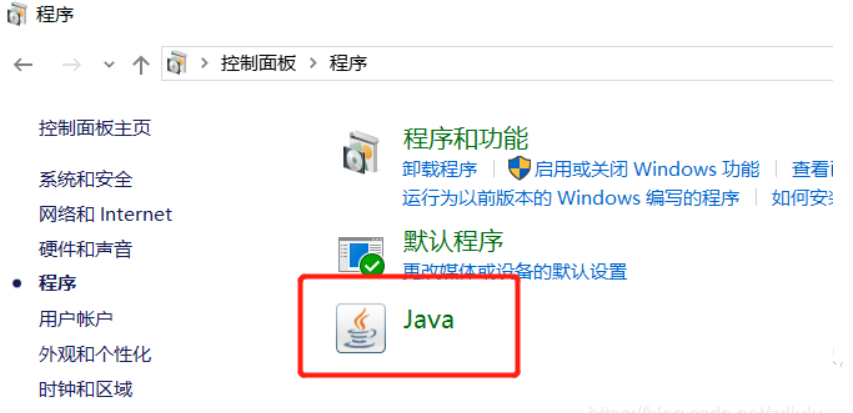
Task: Click the Default Programs icon
Action: (x=361, y=256)
